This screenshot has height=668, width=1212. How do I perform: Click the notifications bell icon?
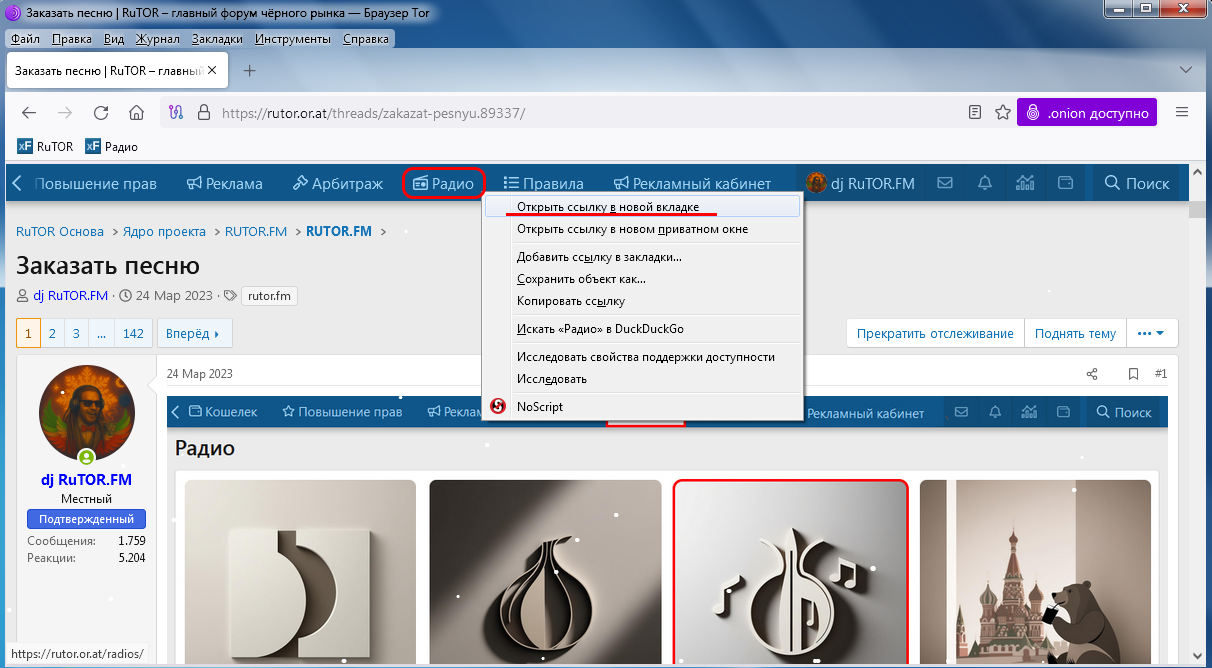click(x=985, y=183)
